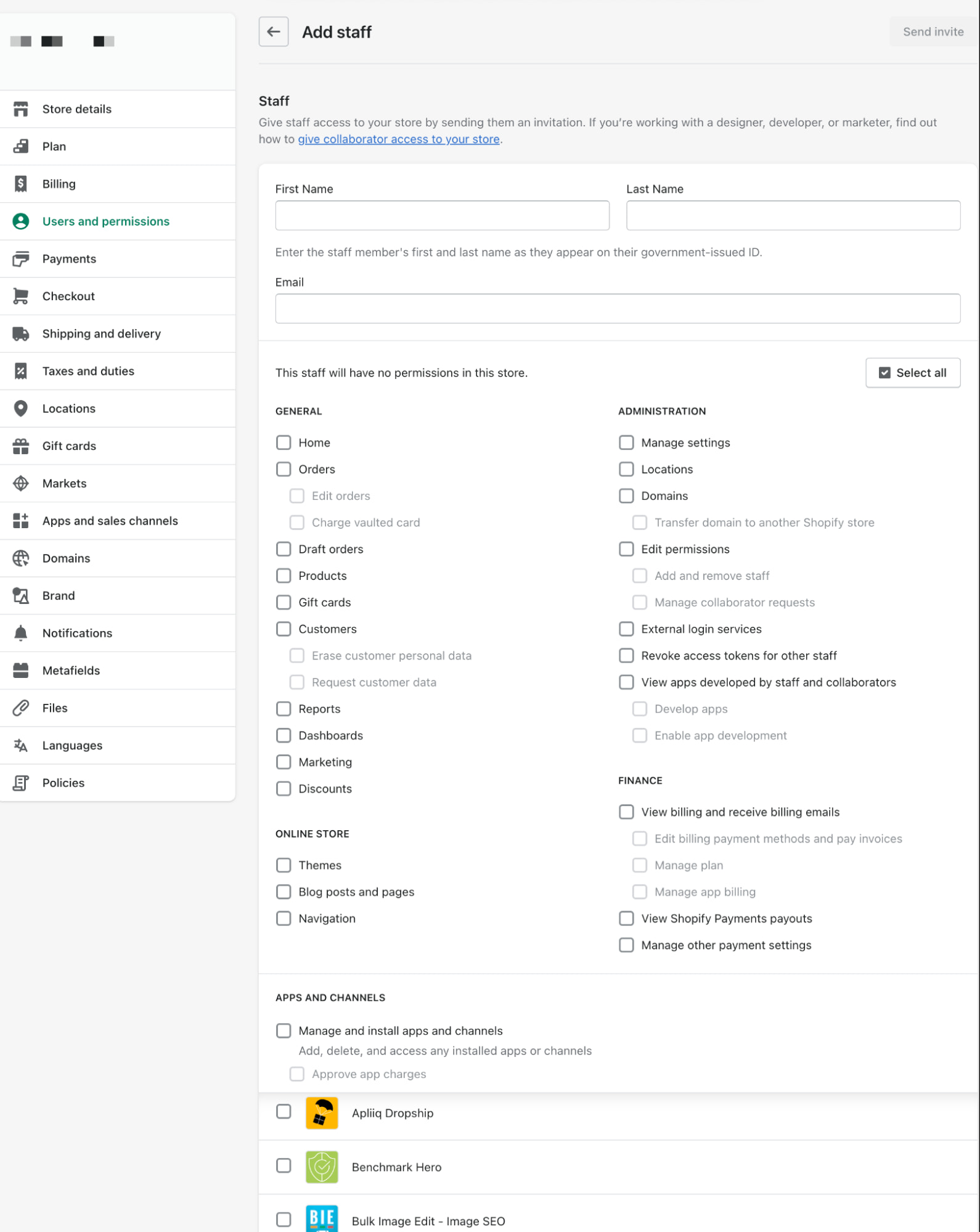980x1232 pixels.
Task: Click the Apliiq Dropship app icon
Action: [322, 1113]
